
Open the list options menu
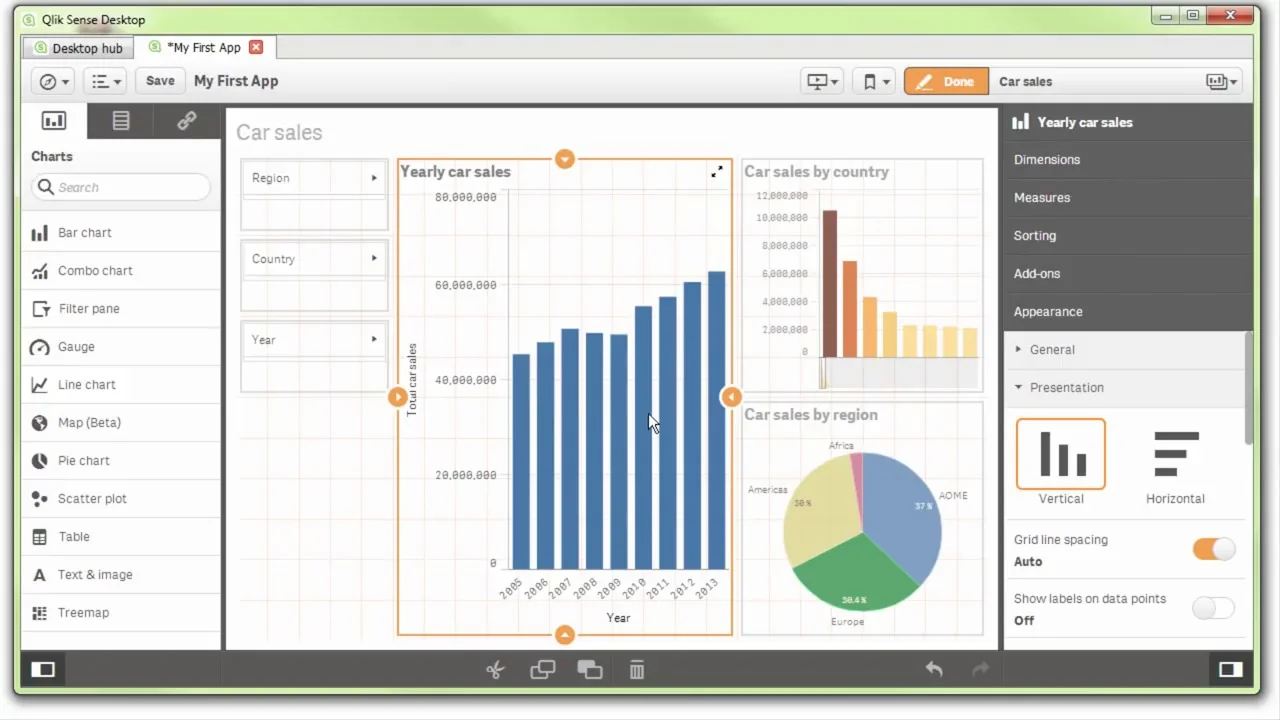tap(104, 81)
